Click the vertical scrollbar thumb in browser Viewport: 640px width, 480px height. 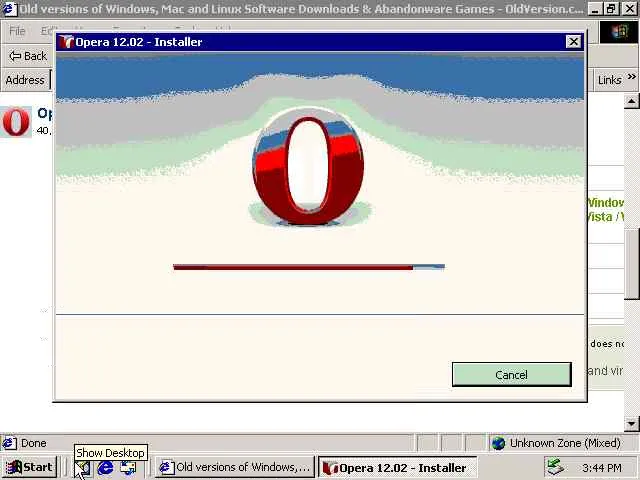coord(632,264)
